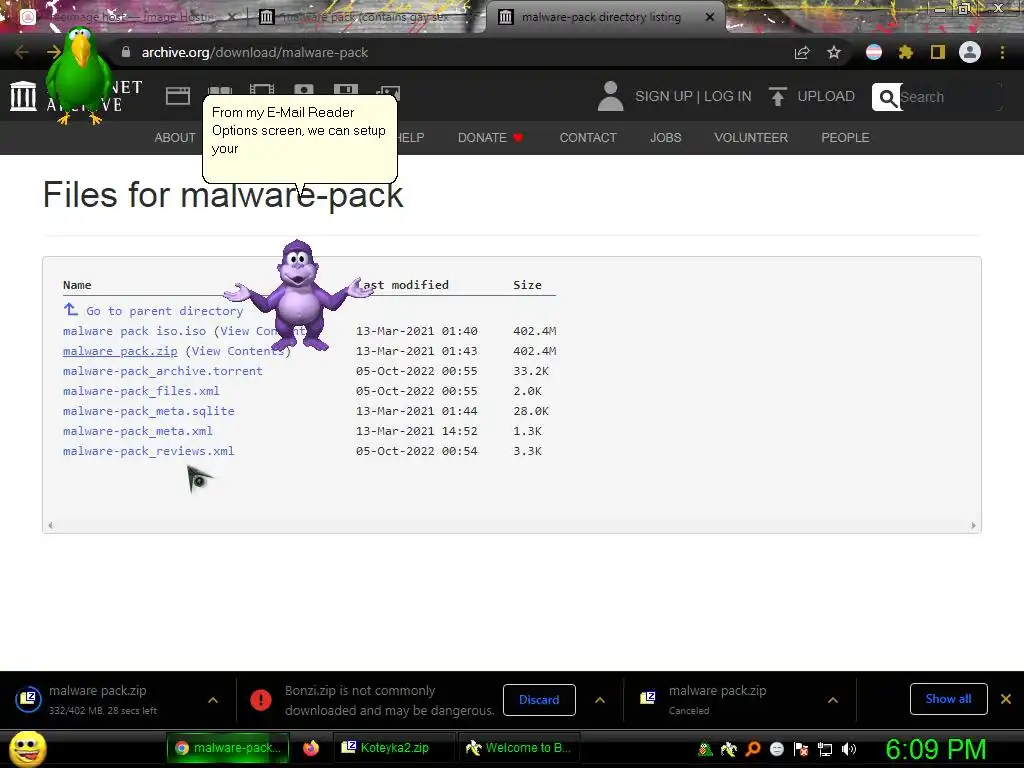Switch to the 'malware pack (contains' tab
Viewport: 1024px width, 768px height.
tap(366, 17)
